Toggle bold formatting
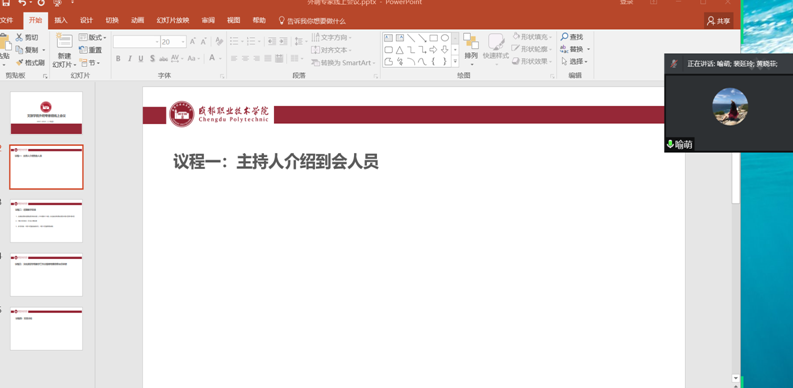This screenshot has height=388, width=793. 118,59
